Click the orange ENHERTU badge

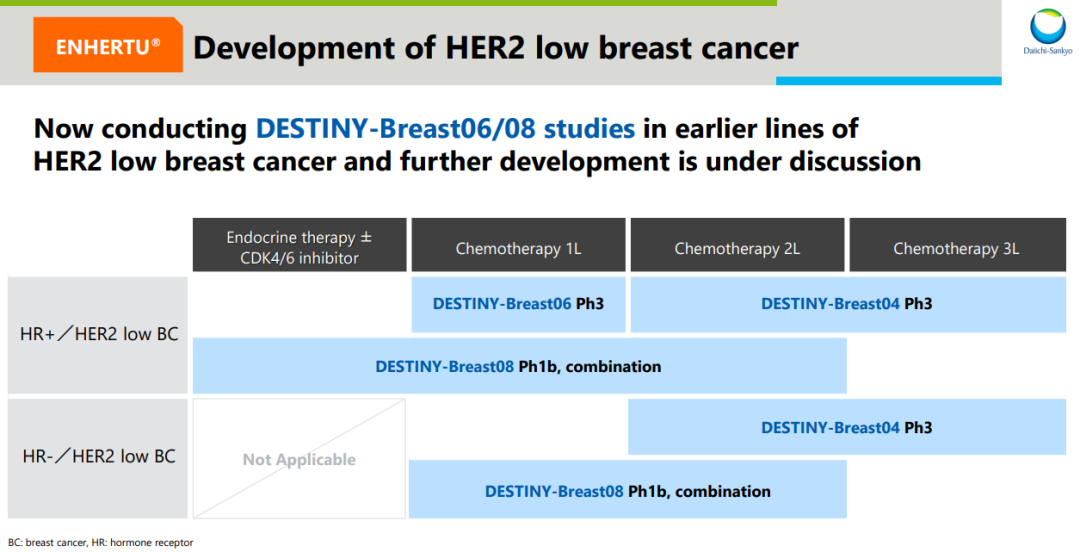pyautogui.click(x=108, y=45)
